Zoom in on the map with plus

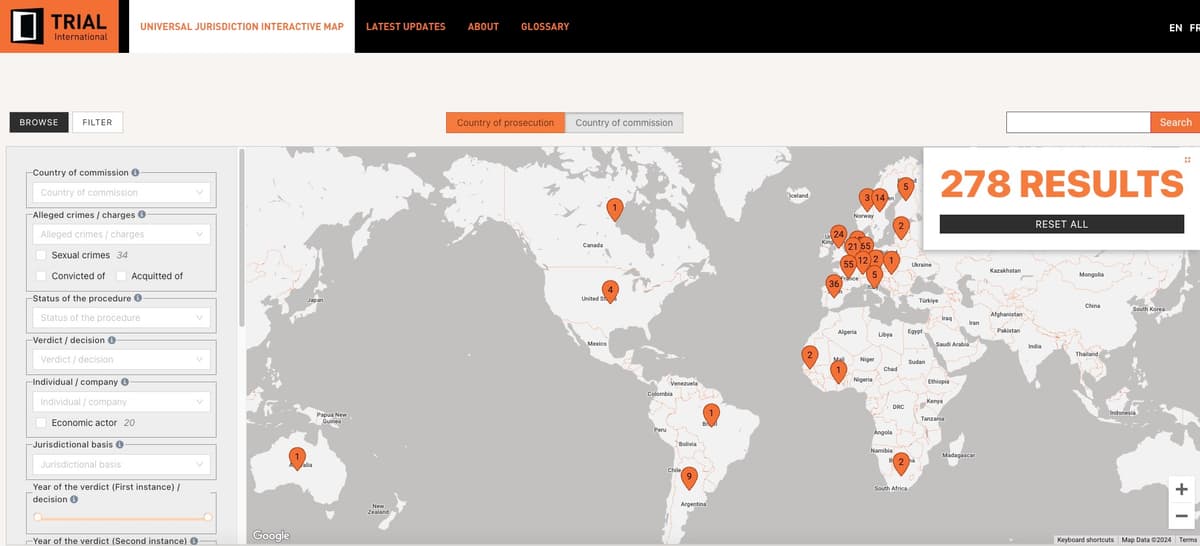(x=1181, y=489)
